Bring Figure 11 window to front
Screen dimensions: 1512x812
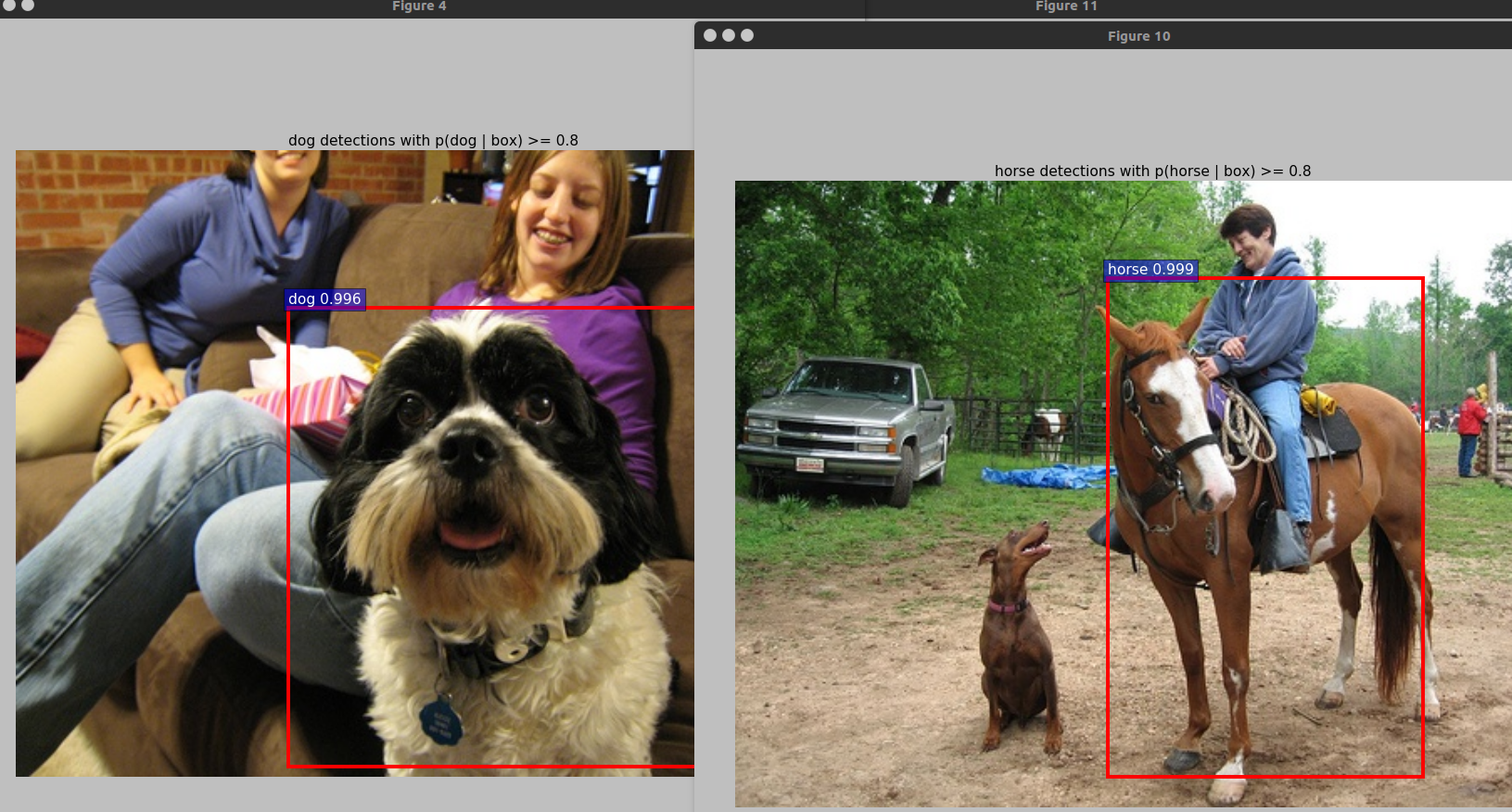coord(1066,6)
